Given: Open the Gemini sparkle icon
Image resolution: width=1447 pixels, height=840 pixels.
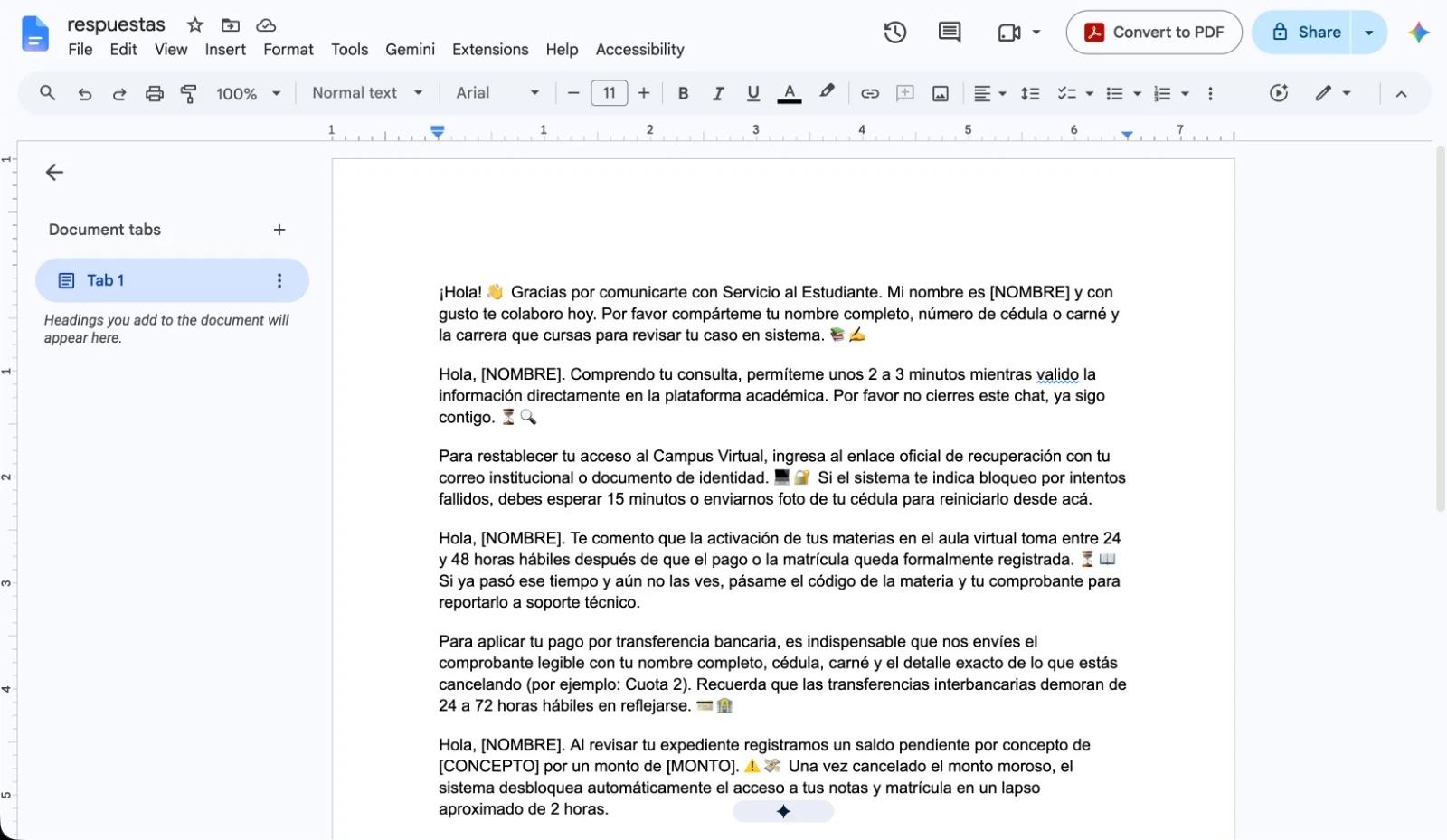Looking at the screenshot, I should [x=1418, y=33].
